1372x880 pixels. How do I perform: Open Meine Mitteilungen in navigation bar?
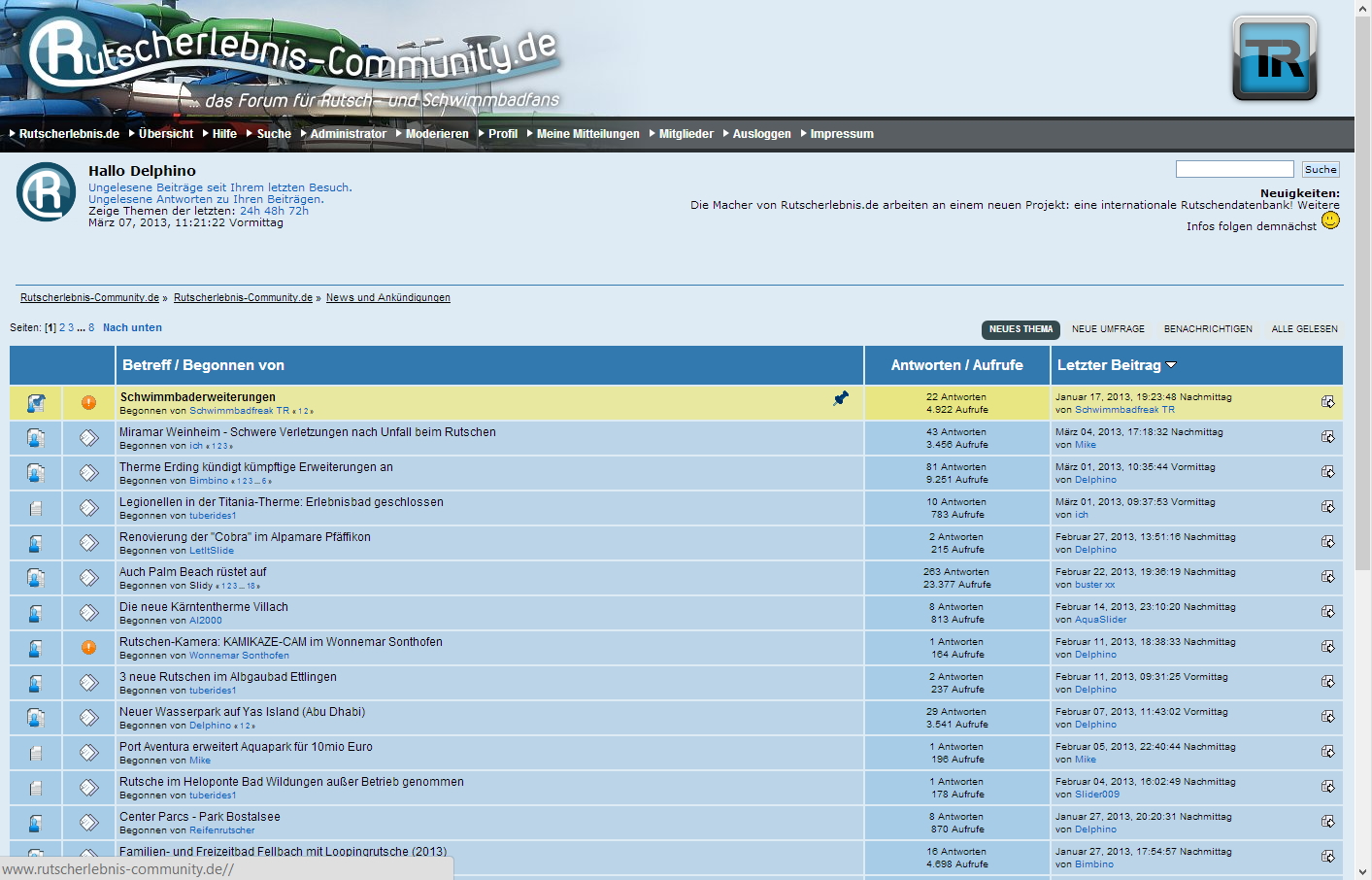click(587, 134)
